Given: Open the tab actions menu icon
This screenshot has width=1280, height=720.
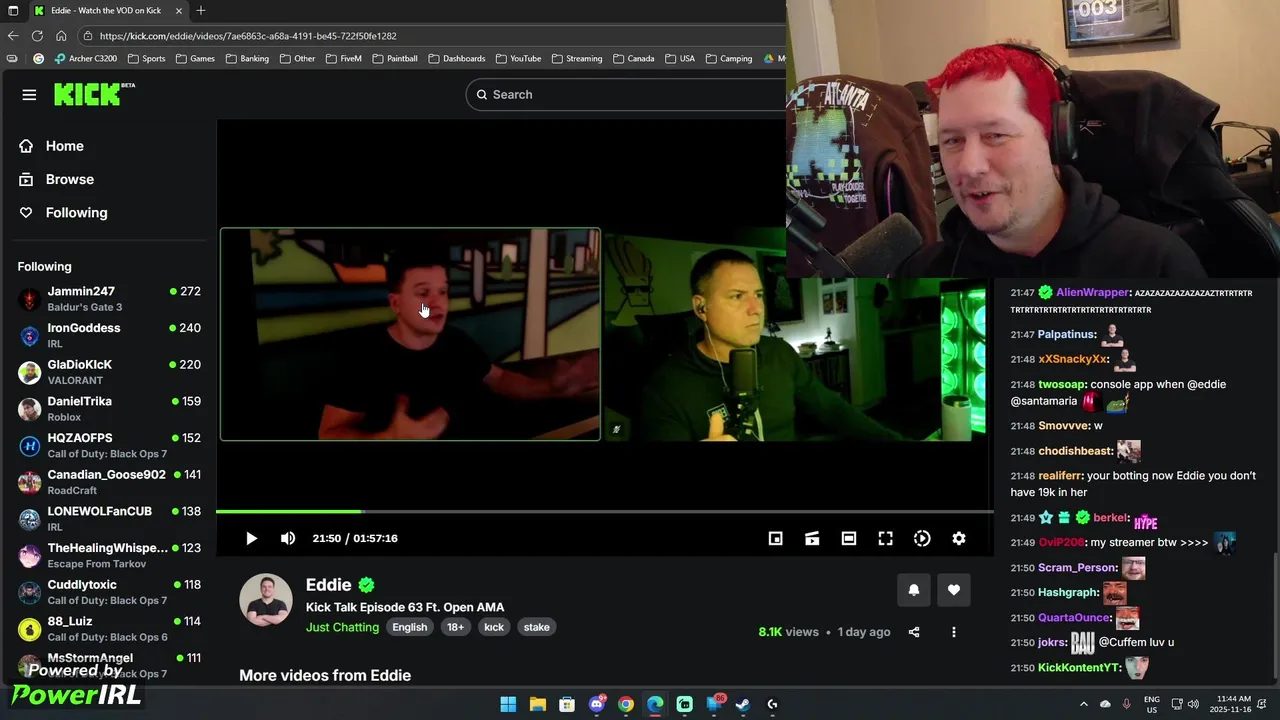Looking at the screenshot, I should 13,10.
